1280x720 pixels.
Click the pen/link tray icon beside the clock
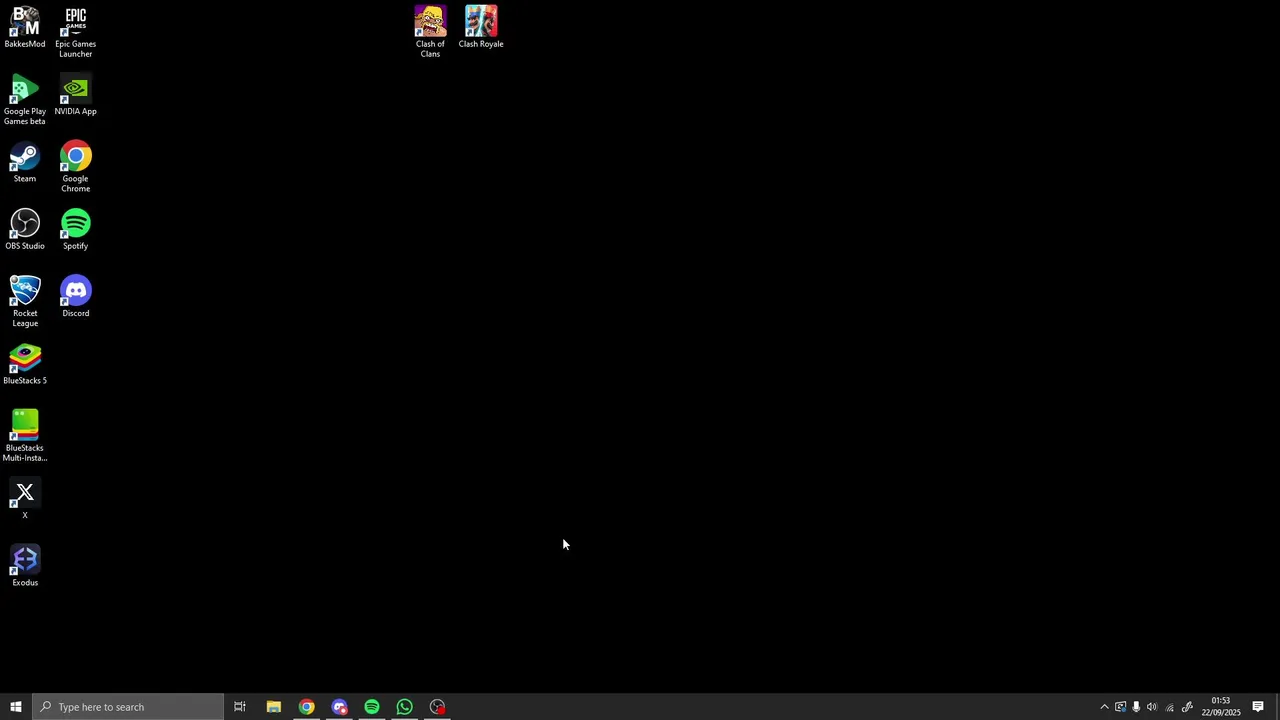(x=1187, y=707)
